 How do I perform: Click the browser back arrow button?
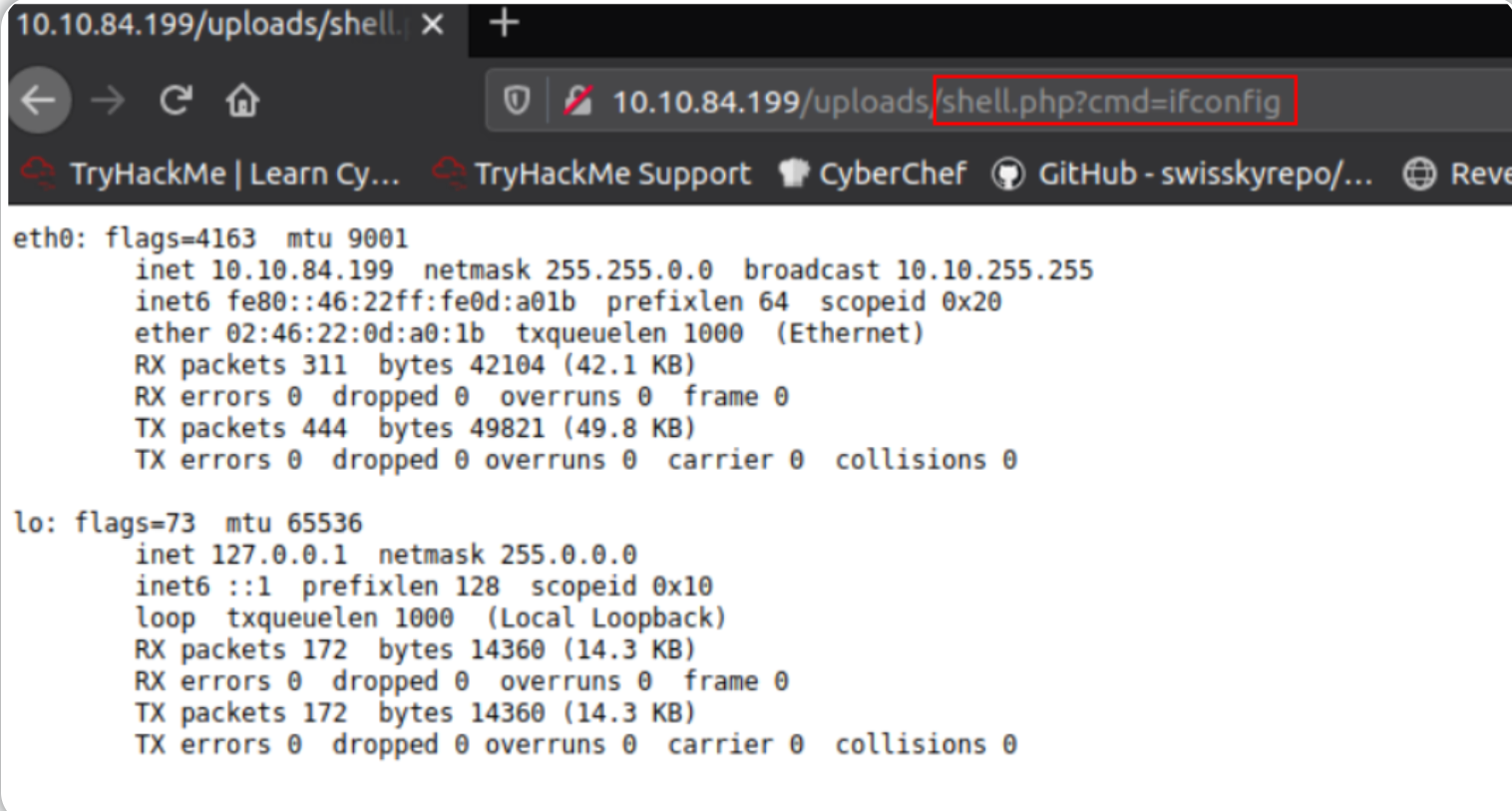[x=39, y=100]
